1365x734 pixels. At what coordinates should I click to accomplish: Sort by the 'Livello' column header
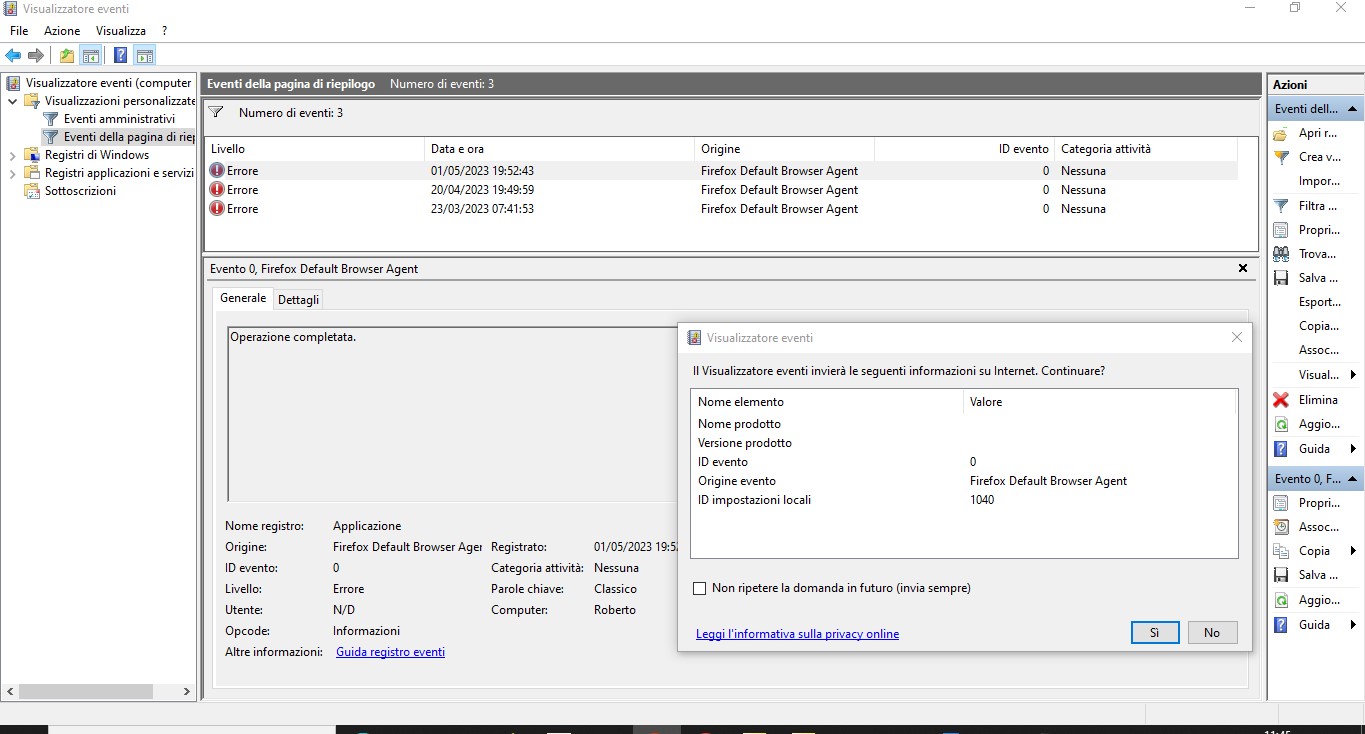pyautogui.click(x=314, y=149)
